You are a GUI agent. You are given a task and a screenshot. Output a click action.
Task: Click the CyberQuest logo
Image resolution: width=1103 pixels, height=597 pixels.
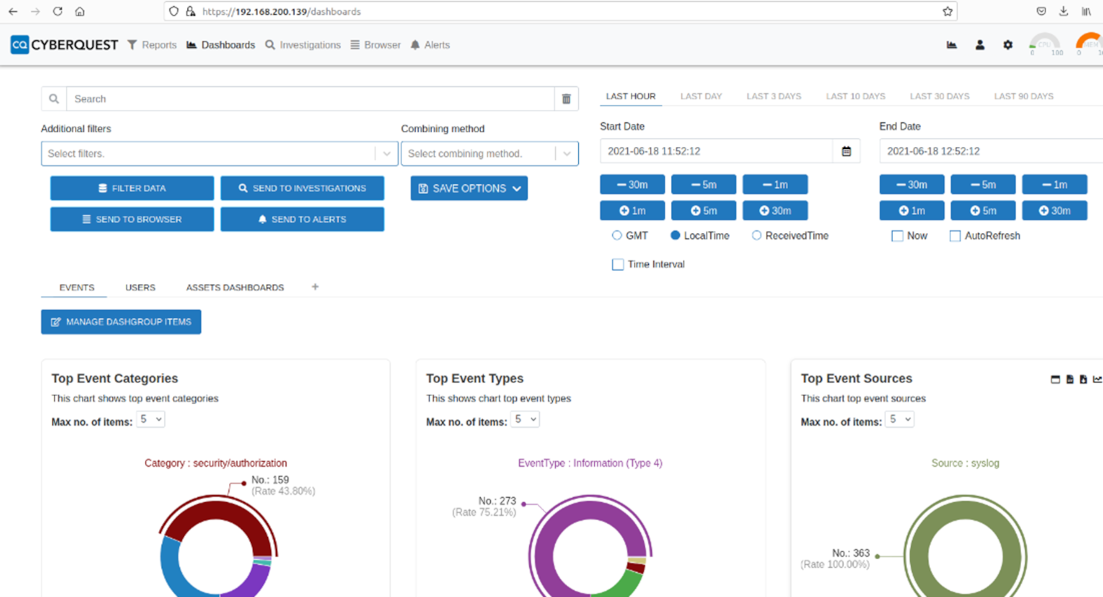tap(64, 45)
